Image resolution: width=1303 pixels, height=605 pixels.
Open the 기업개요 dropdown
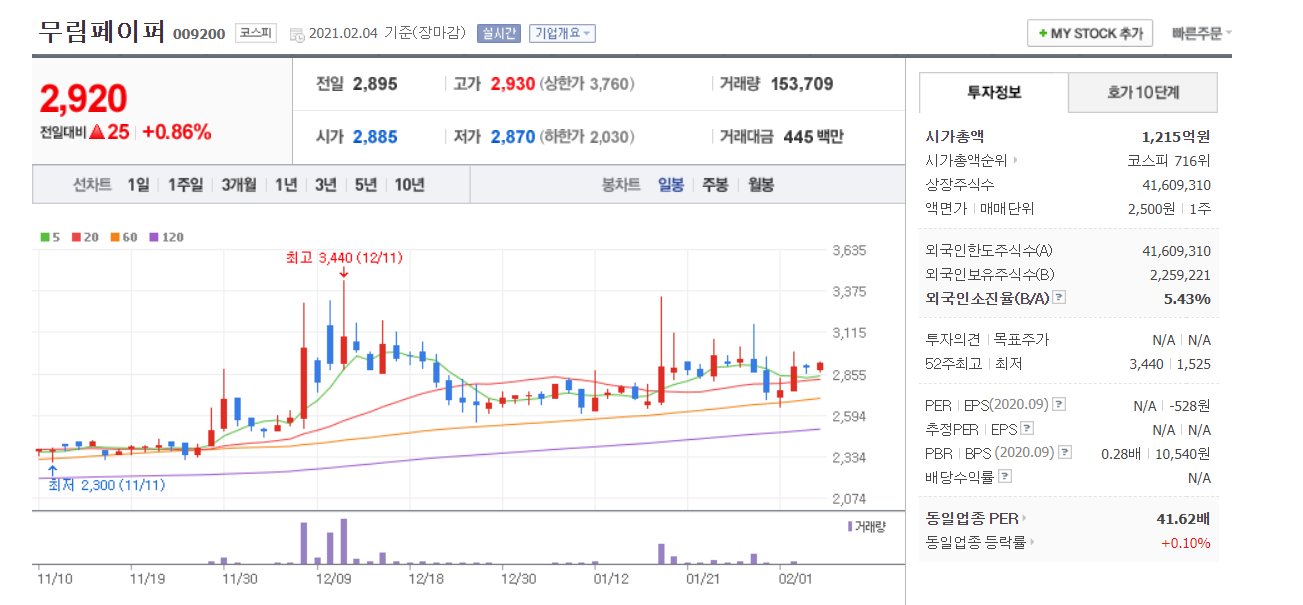[561, 33]
